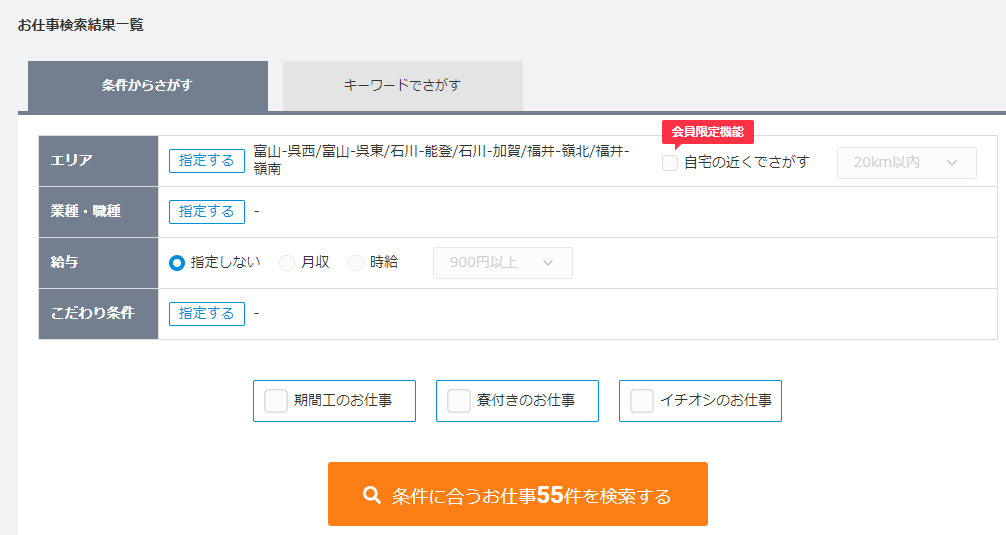Click selected area text 富山-呉西/富山-呉東
This screenshot has height=535, width=1006.
pyautogui.click(x=319, y=151)
